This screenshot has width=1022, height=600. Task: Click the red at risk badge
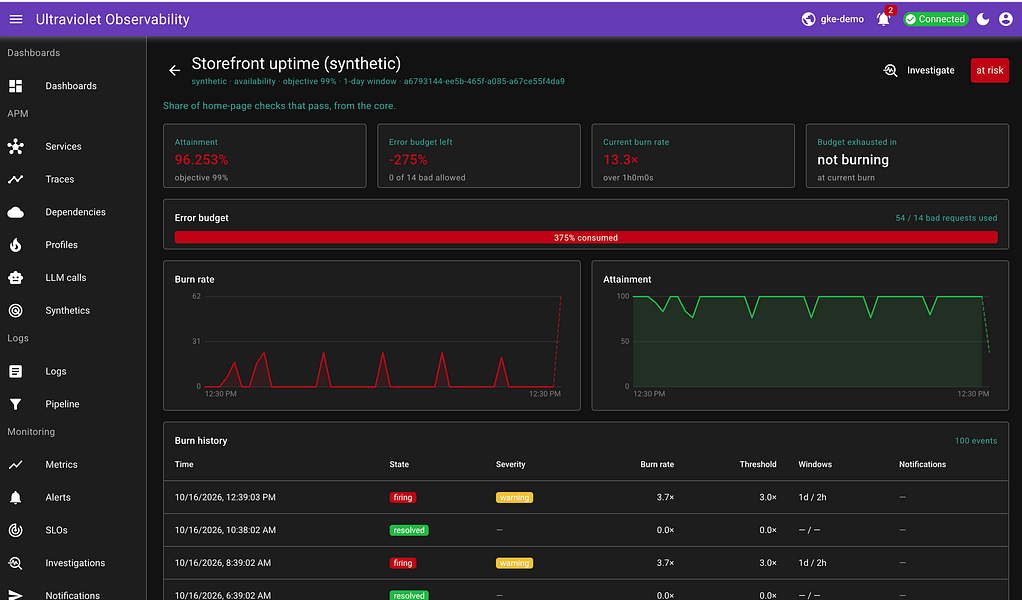point(989,70)
